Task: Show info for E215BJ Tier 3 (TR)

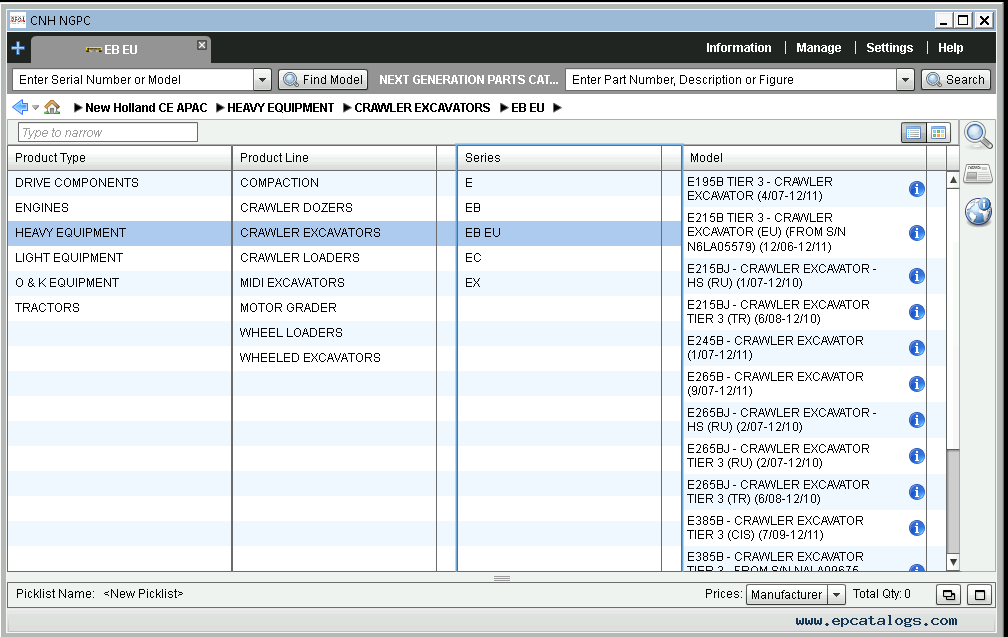Action: pos(917,312)
